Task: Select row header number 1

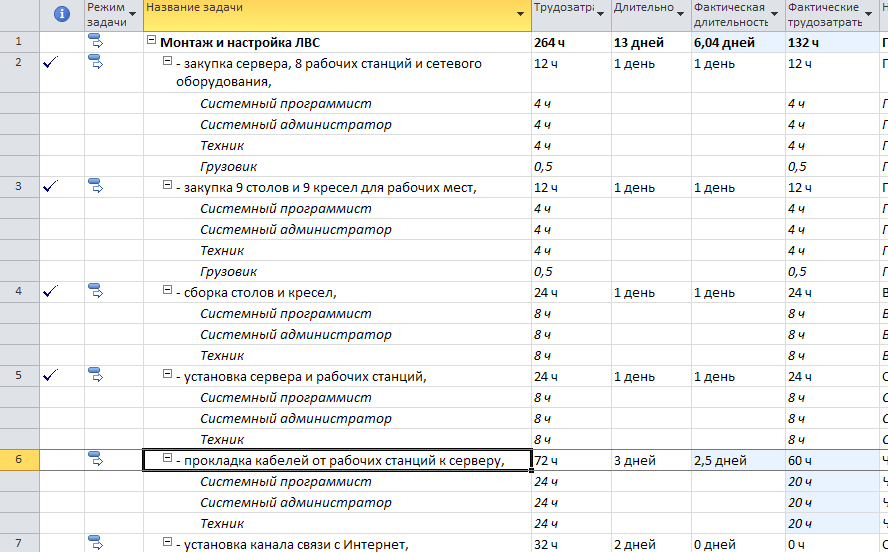Action: (x=19, y=42)
